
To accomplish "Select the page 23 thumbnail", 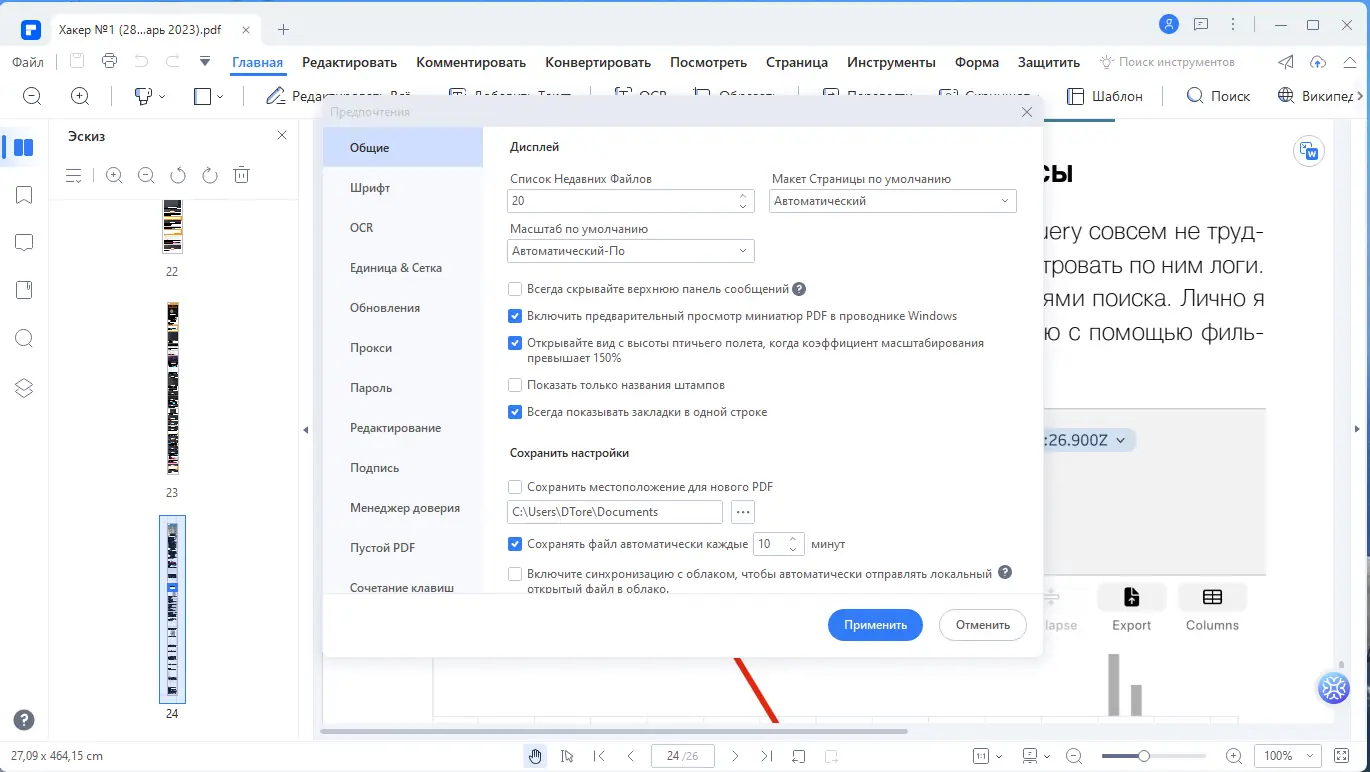I will click(x=173, y=388).
